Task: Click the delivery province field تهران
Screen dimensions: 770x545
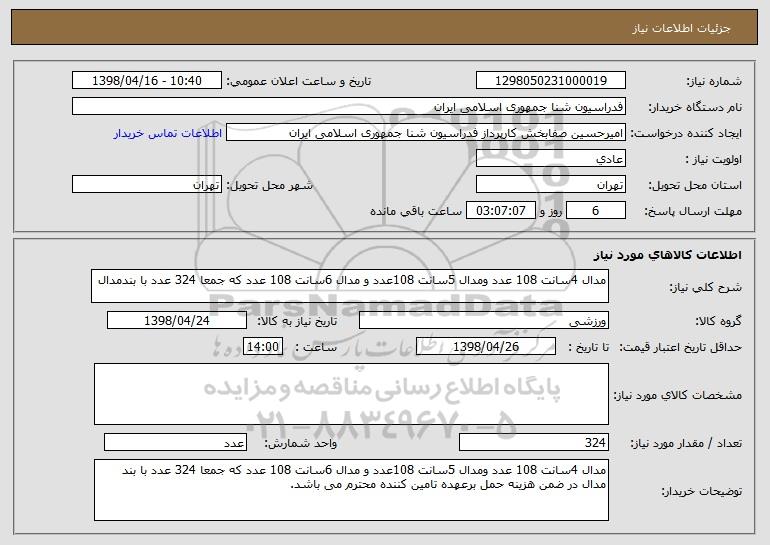Action: [550, 185]
